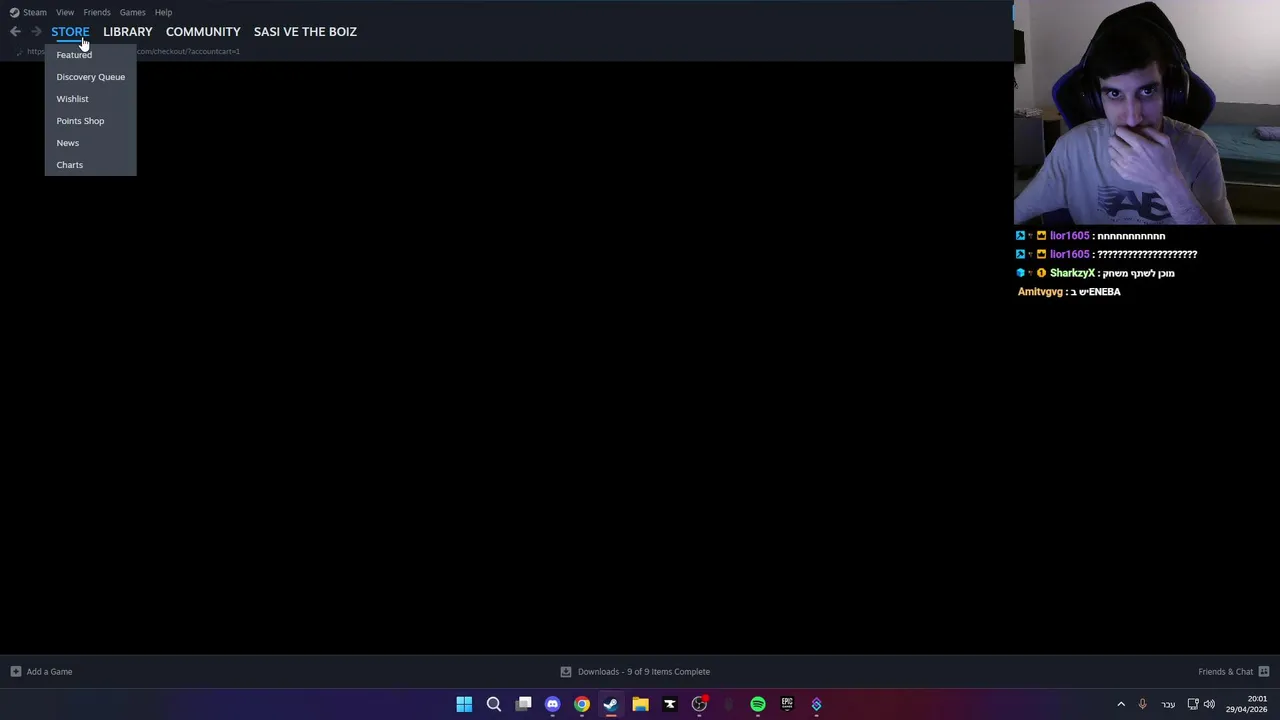Image resolution: width=1280 pixels, height=720 pixels.
Task: Open OBS Studio from the taskbar
Action: pyautogui.click(x=699, y=704)
